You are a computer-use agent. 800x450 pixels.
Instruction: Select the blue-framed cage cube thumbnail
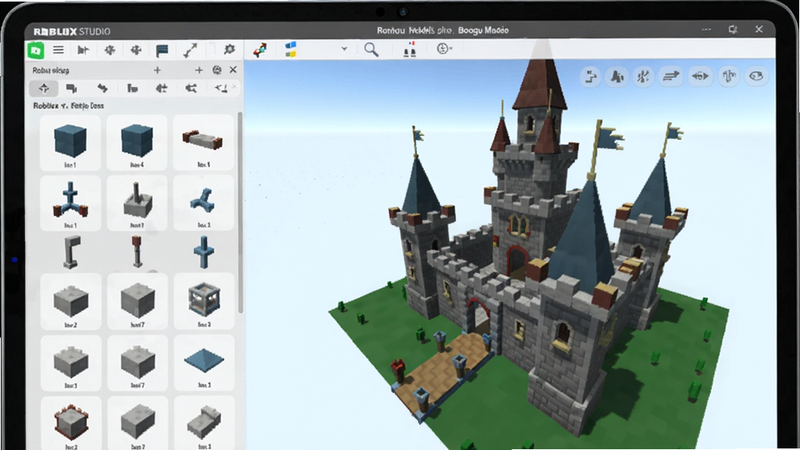point(204,301)
